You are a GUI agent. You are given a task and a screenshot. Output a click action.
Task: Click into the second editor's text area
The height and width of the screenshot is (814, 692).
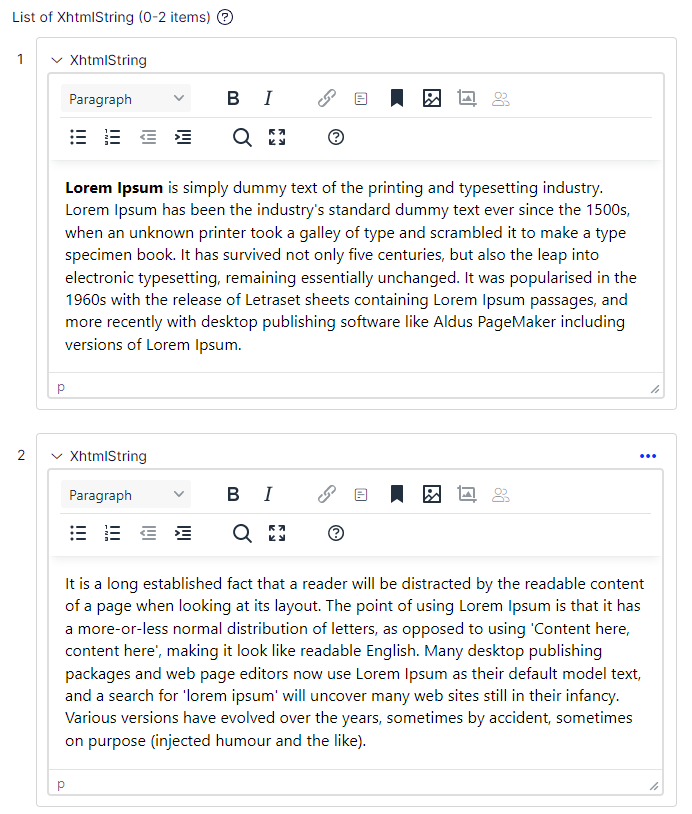click(x=355, y=660)
